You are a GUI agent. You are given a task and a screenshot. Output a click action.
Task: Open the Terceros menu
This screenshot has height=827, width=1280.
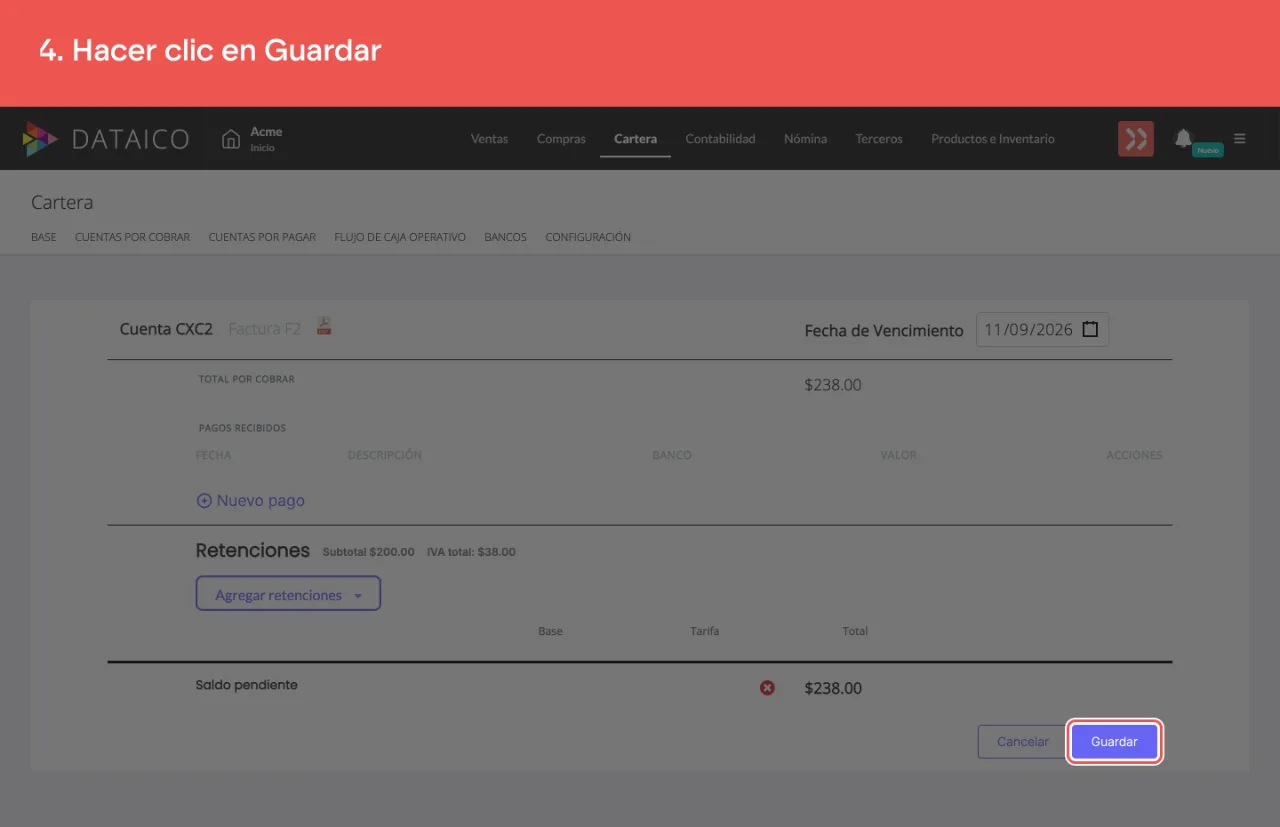click(879, 139)
